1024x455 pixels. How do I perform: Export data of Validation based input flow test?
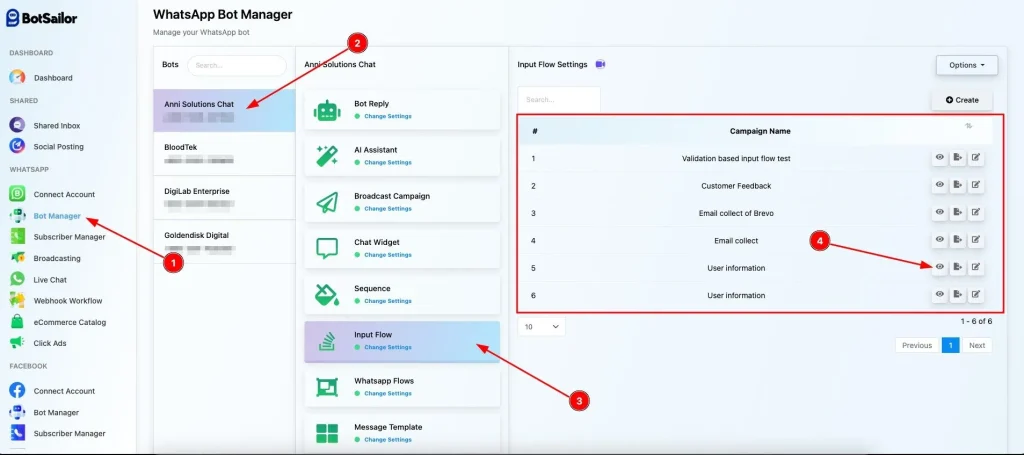957,158
